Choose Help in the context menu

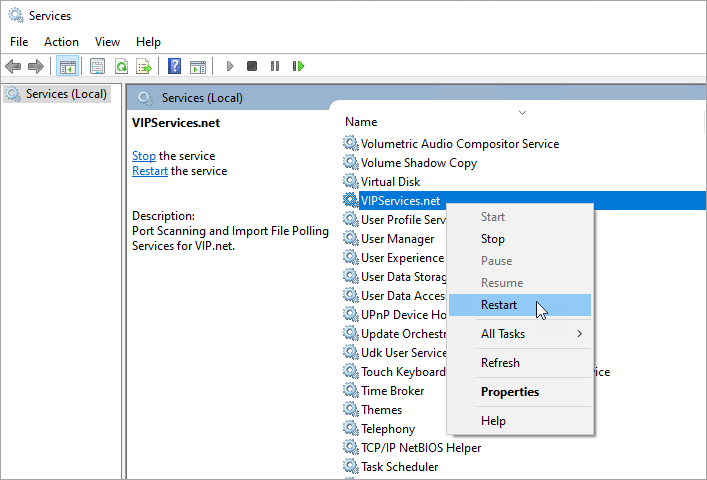click(x=520, y=421)
